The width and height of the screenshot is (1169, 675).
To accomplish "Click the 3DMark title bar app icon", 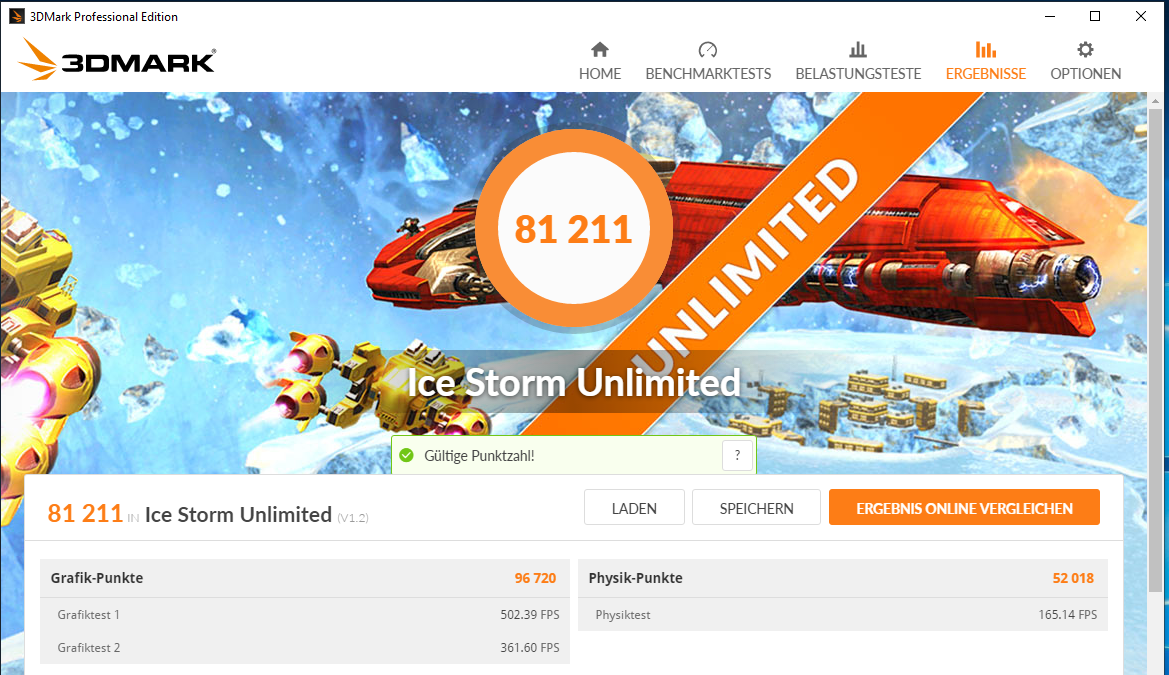I will coord(16,16).
